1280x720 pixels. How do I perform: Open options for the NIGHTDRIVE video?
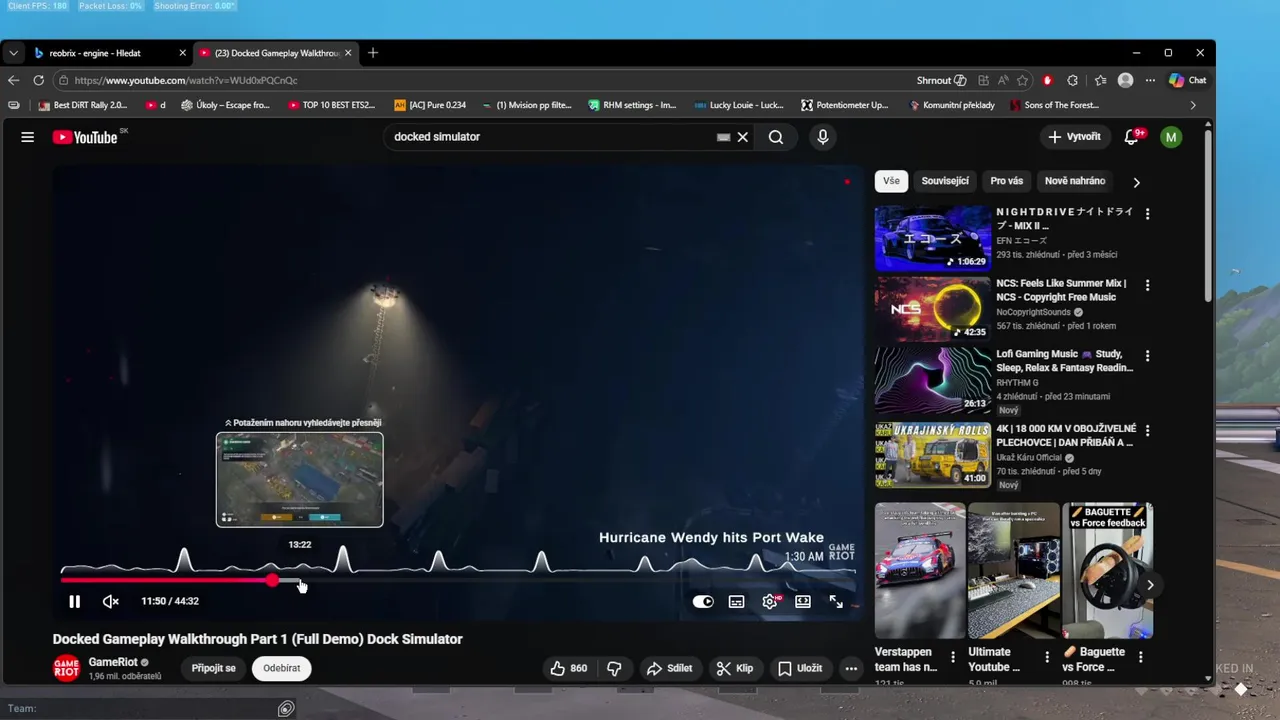click(x=1147, y=214)
